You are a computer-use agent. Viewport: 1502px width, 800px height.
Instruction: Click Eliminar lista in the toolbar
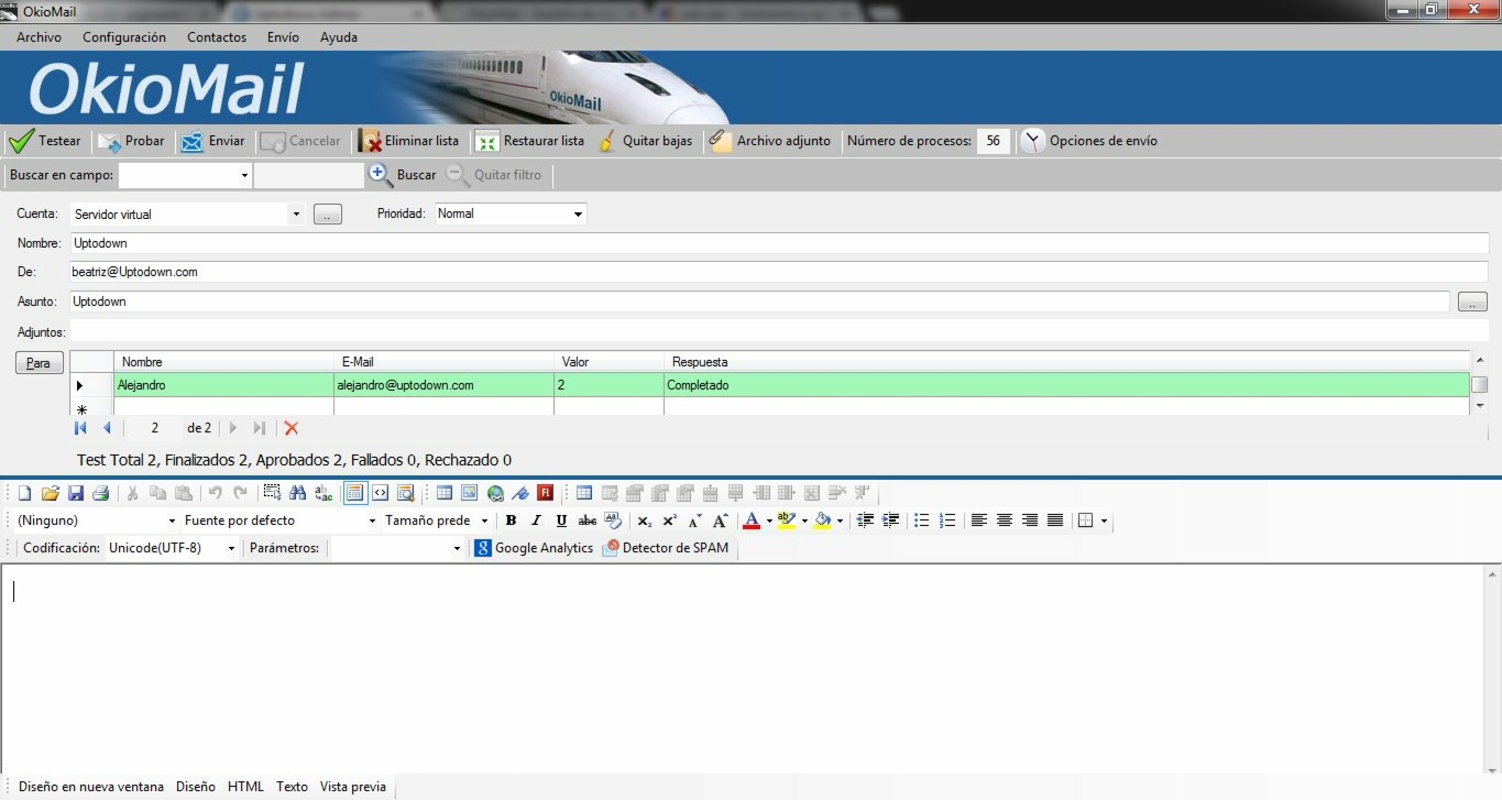coord(409,141)
